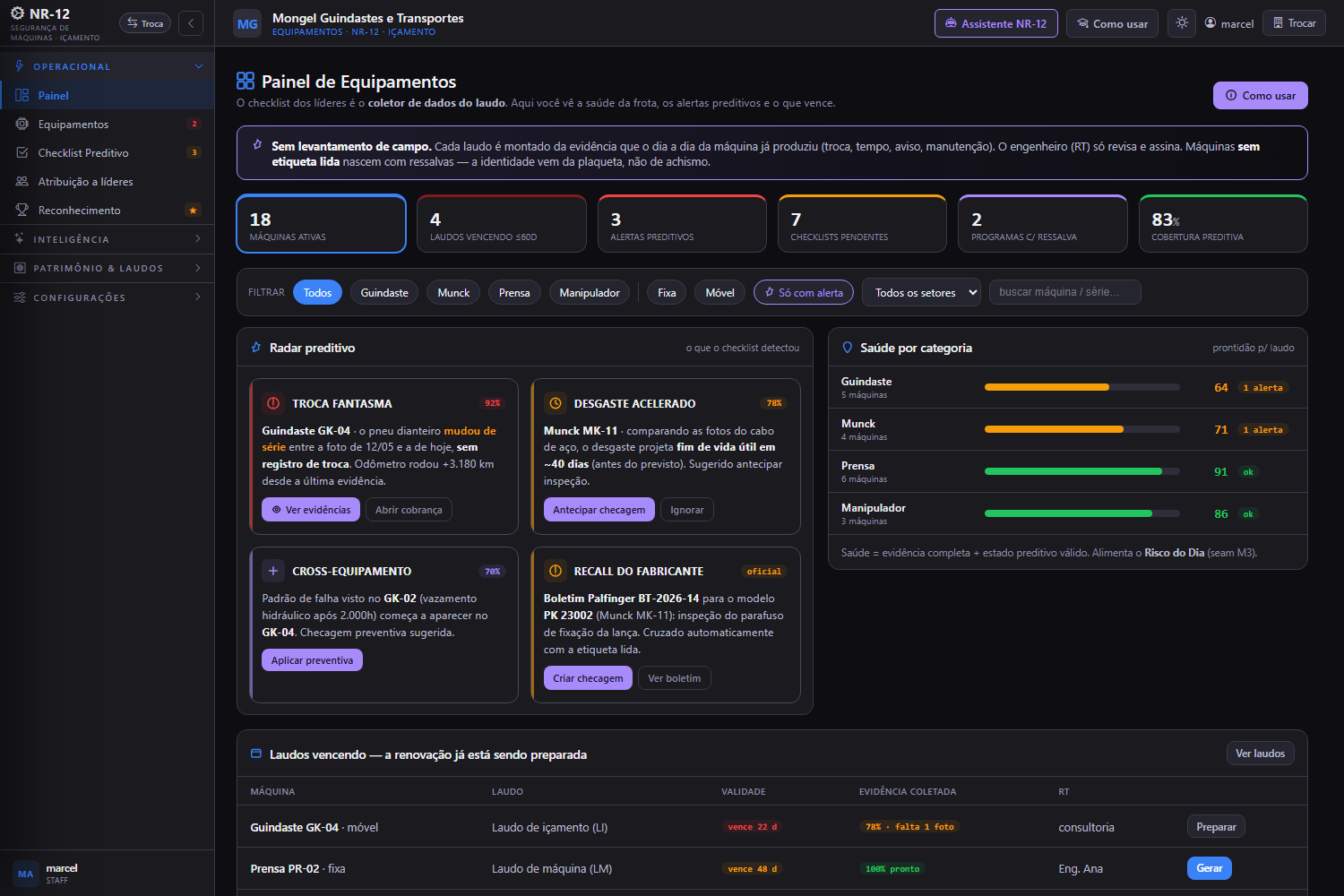Click the Radar preditivo sparkle icon

256,348
